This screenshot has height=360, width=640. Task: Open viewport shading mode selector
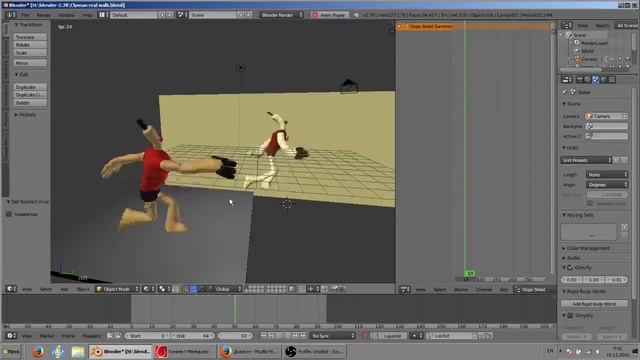tap(149, 289)
